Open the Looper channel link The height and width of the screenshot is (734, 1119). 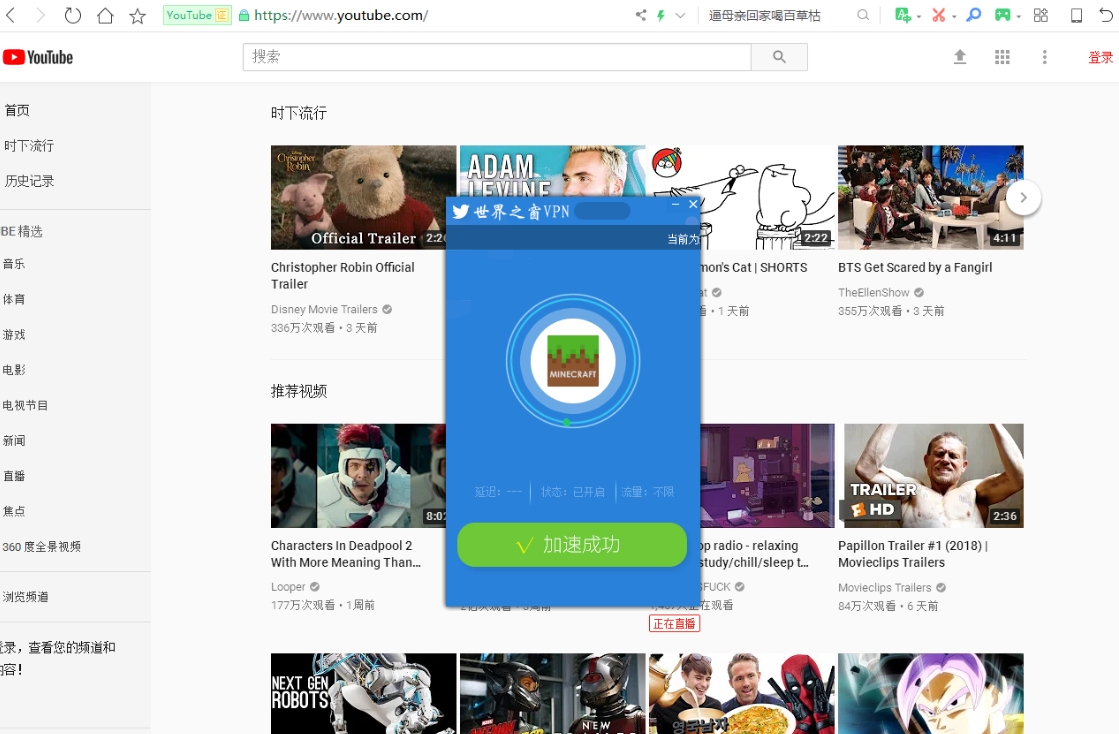(x=288, y=587)
